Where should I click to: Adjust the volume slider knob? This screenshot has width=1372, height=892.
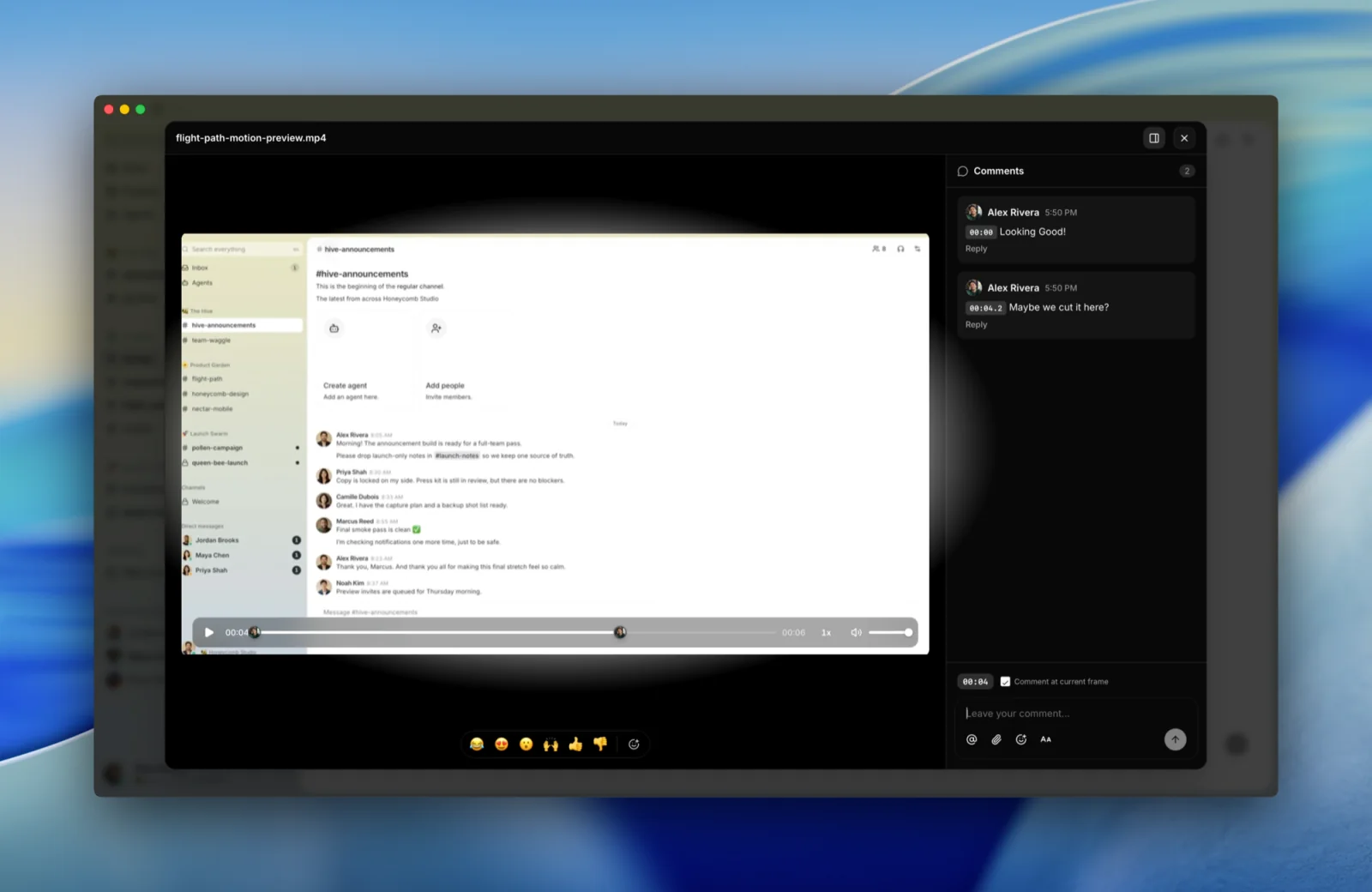point(908,632)
